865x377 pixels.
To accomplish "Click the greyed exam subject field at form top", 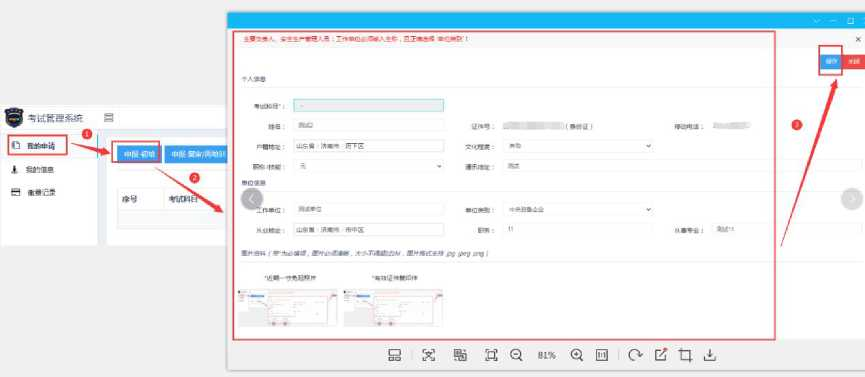I will click(x=369, y=105).
